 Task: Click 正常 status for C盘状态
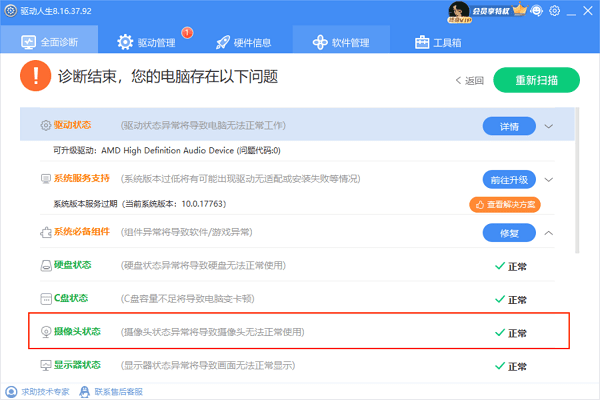point(511,300)
